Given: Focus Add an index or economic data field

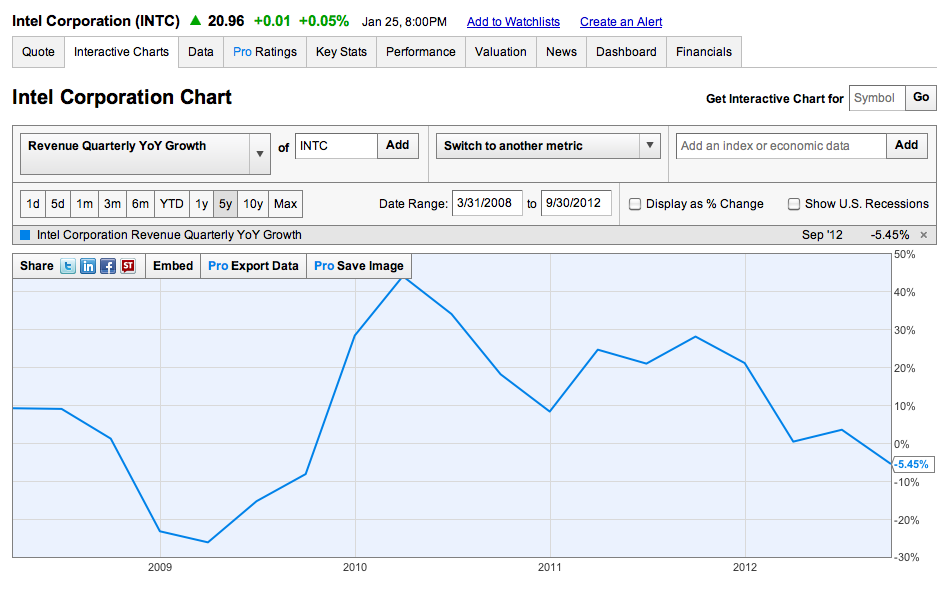Looking at the screenshot, I should (x=781, y=146).
